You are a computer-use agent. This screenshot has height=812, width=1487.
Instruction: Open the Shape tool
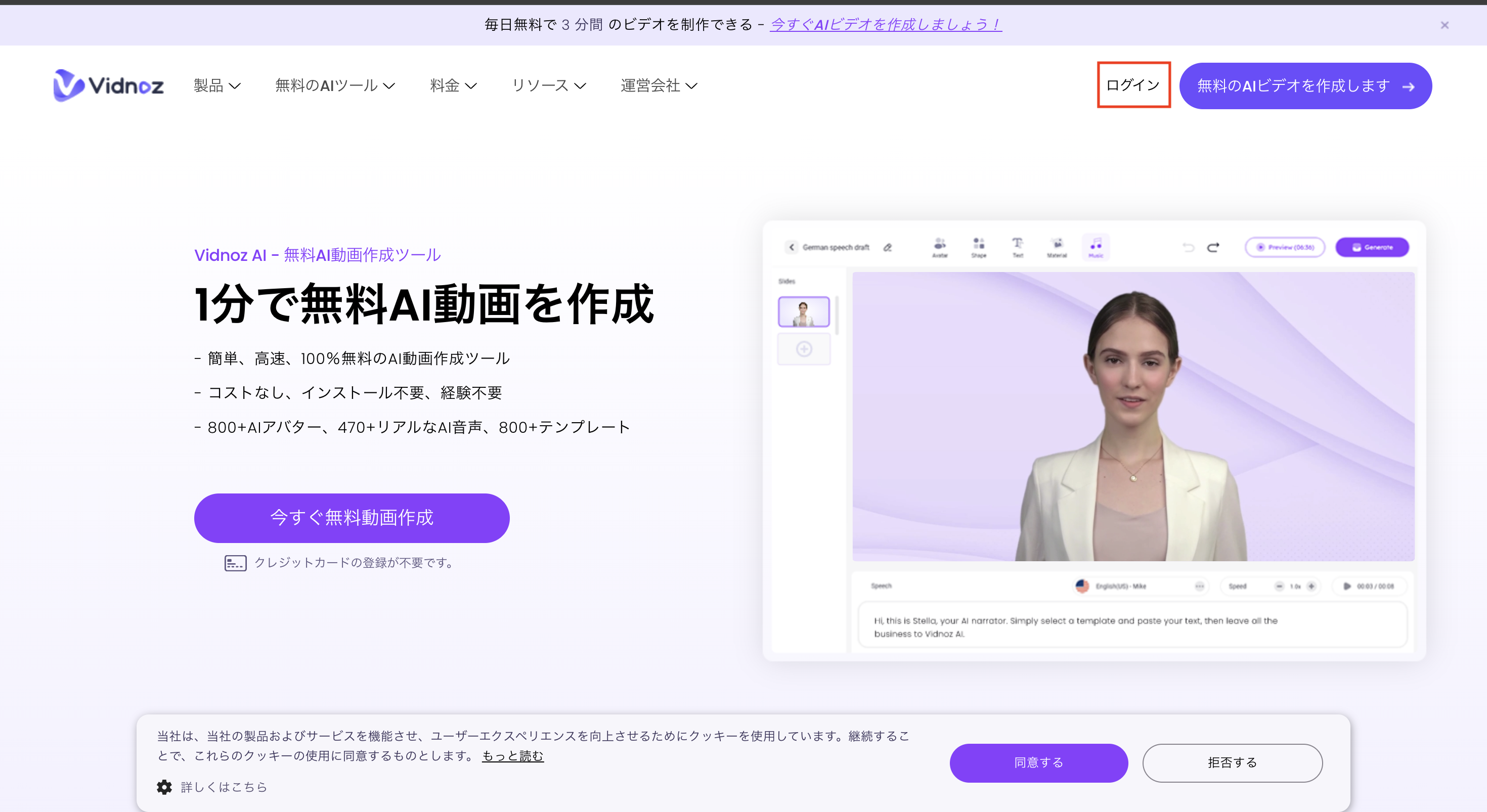979,247
